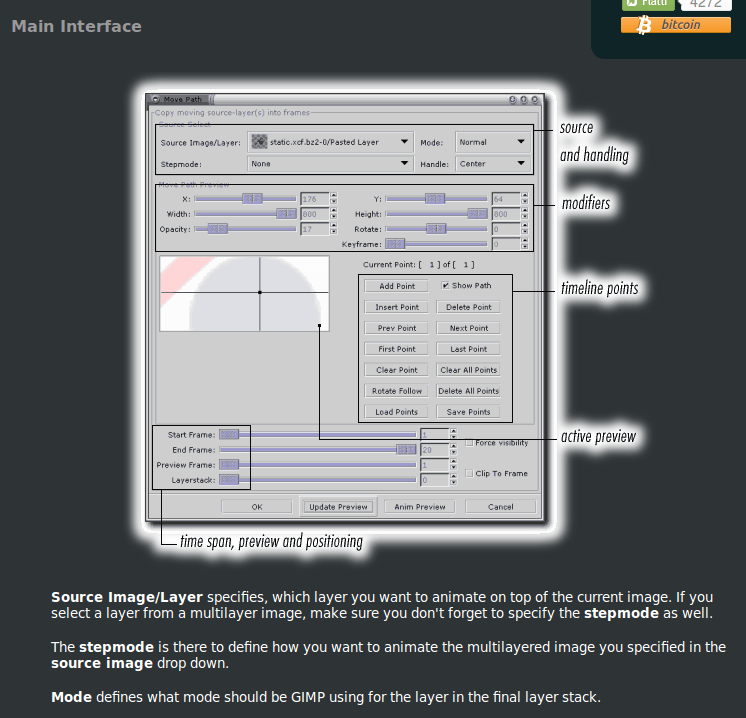Click the Y position slider
This screenshot has height=718, width=746.
point(436,199)
